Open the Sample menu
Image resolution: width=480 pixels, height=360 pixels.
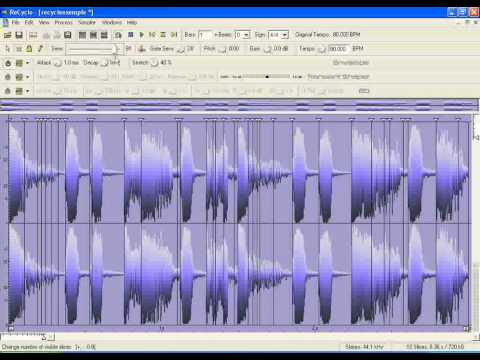(x=87, y=22)
